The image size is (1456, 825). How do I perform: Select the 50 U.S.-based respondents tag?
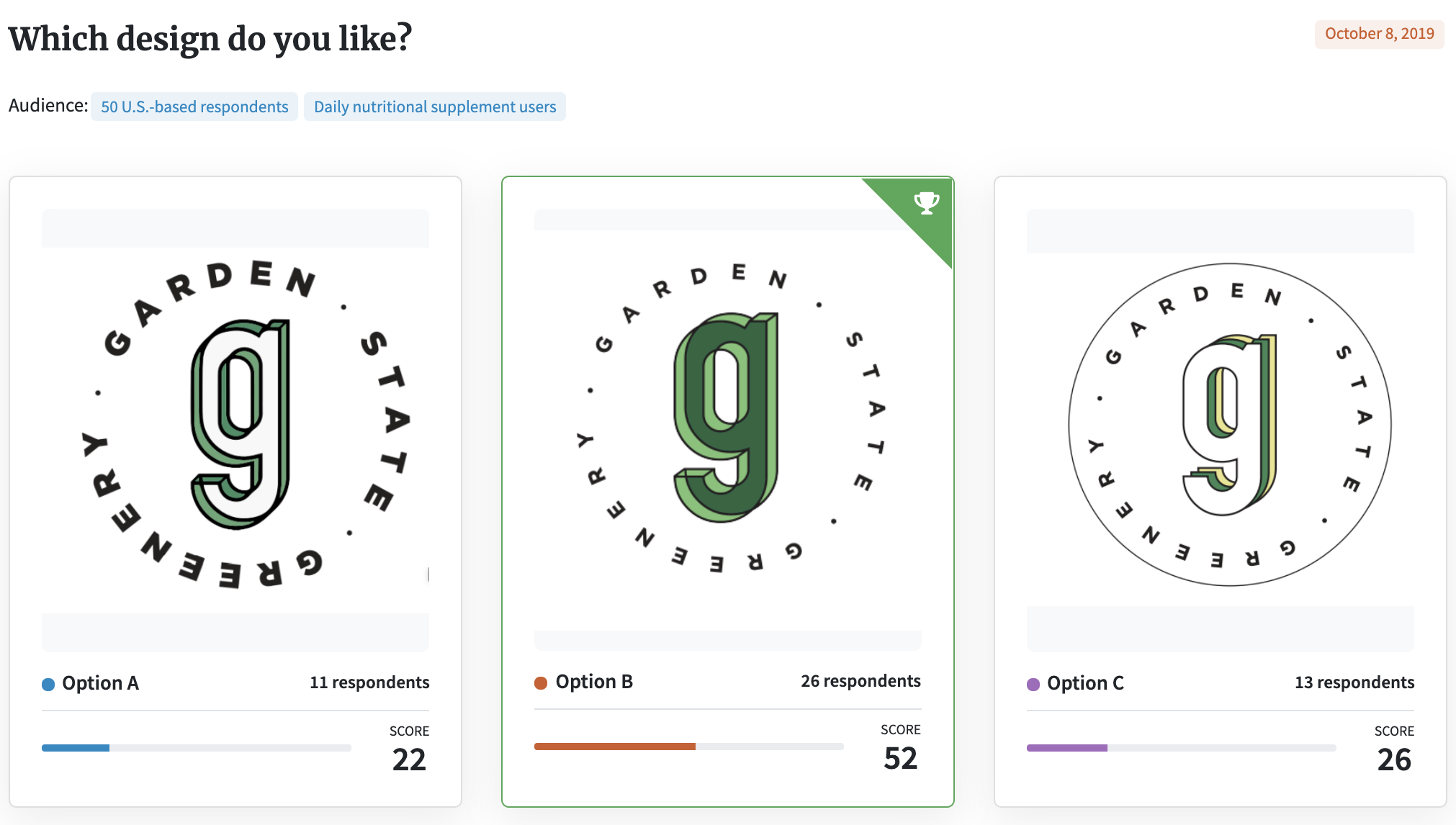[x=194, y=107]
